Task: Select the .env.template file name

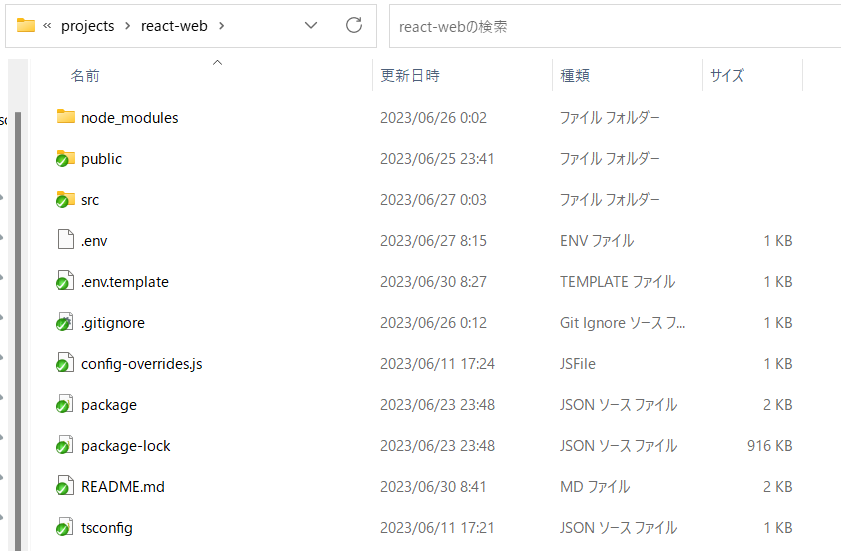Action: click(x=125, y=282)
